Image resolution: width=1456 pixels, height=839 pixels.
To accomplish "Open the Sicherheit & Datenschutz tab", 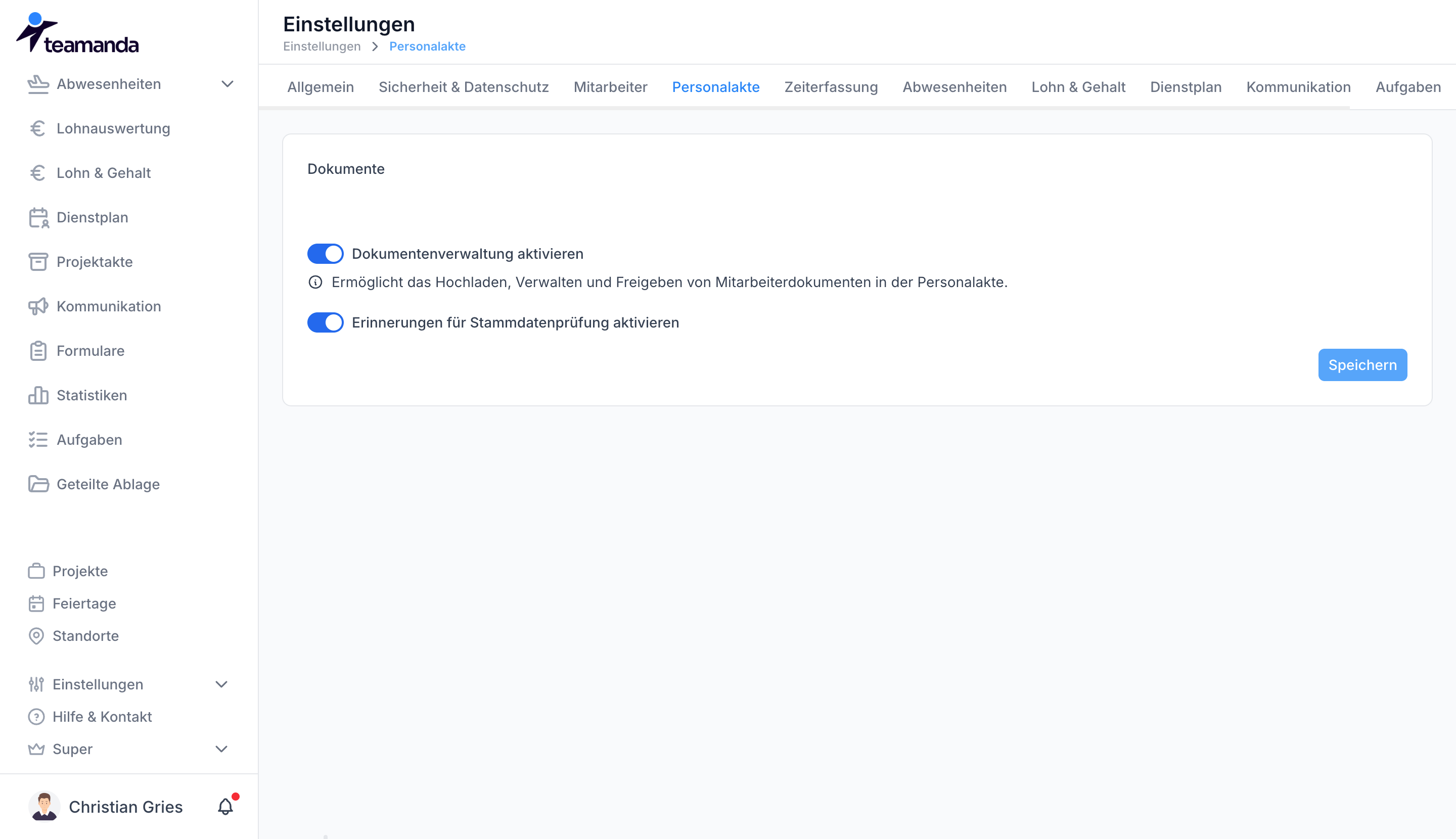I will [x=464, y=87].
